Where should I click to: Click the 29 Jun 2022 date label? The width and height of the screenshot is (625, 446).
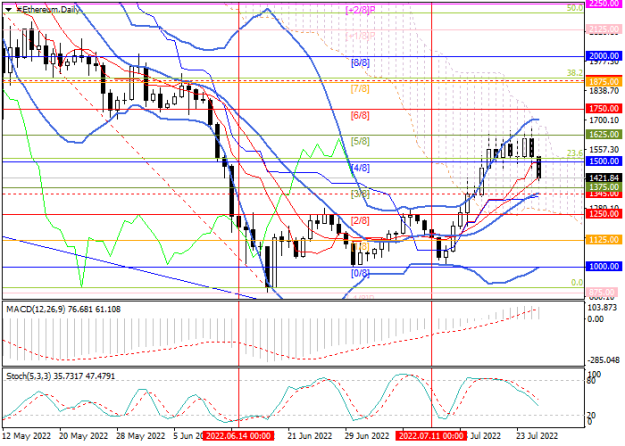[x=367, y=436]
